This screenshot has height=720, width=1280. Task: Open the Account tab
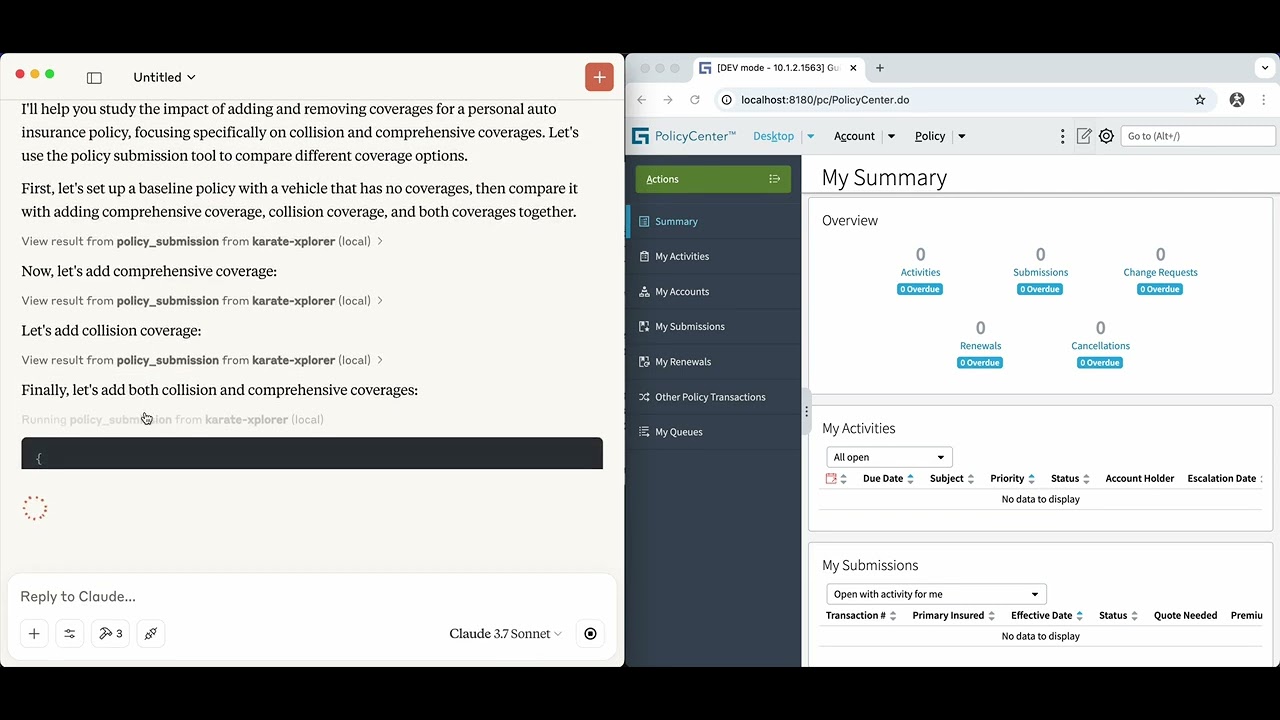(x=854, y=136)
